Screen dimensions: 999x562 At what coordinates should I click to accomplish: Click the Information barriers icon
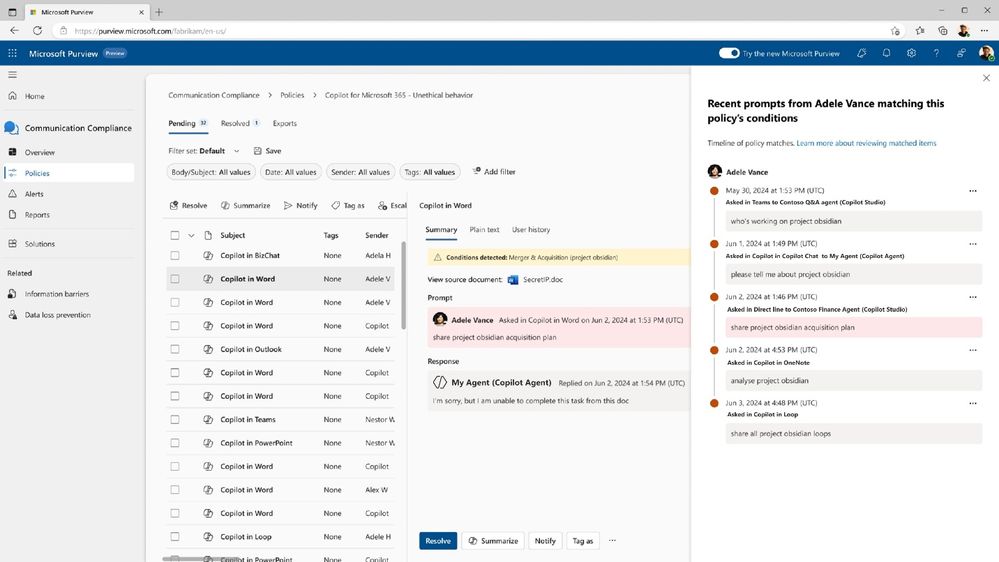point(12,294)
